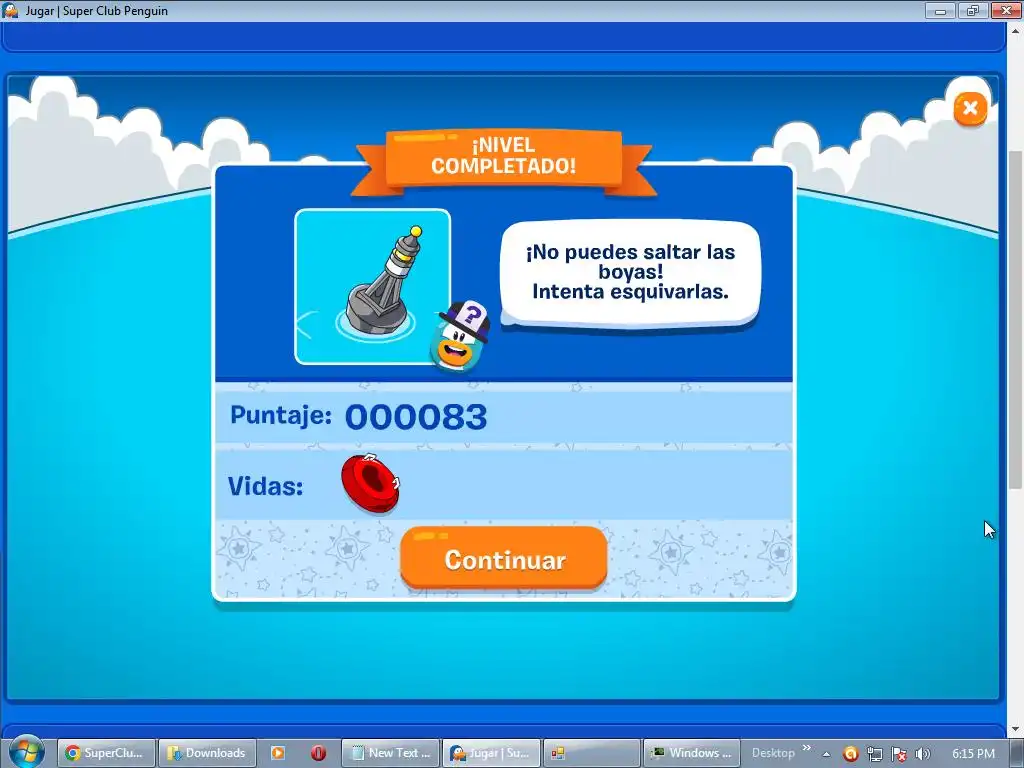Click the red life-ring Vidas icon
This screenshot has width=1024, height=768.
[370, 483]
